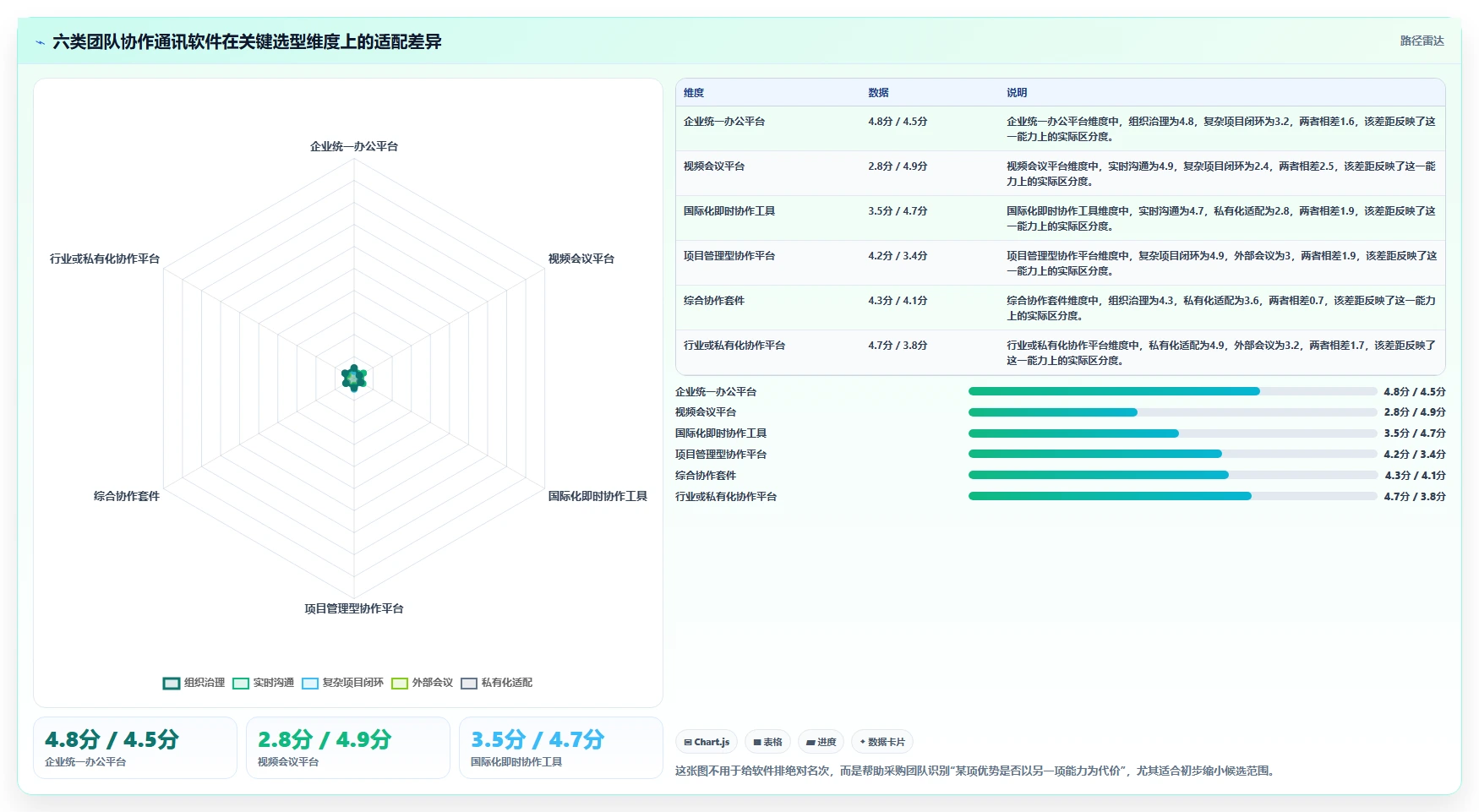Viewport: 1479px width, 812px height.
Task: Click the 视频会议平台 progress bar
Action: point(1172,412)
